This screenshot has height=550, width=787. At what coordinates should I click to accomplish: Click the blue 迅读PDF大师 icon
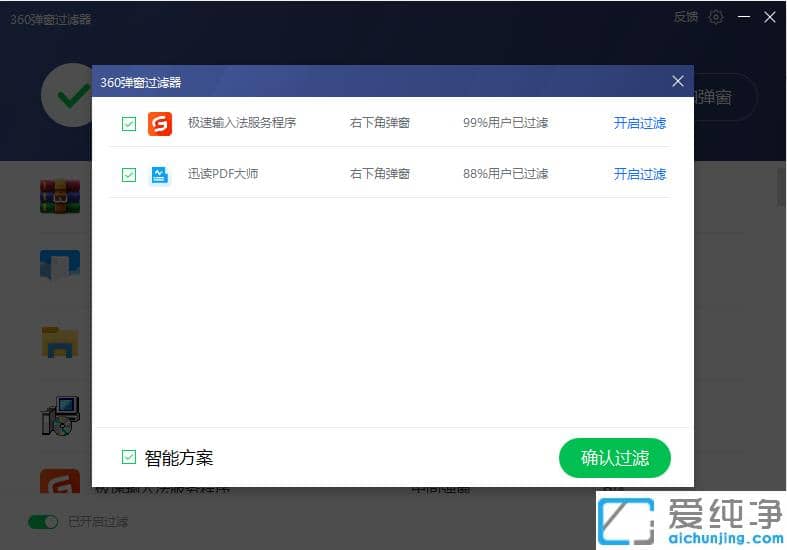click(x=160, y=175)
